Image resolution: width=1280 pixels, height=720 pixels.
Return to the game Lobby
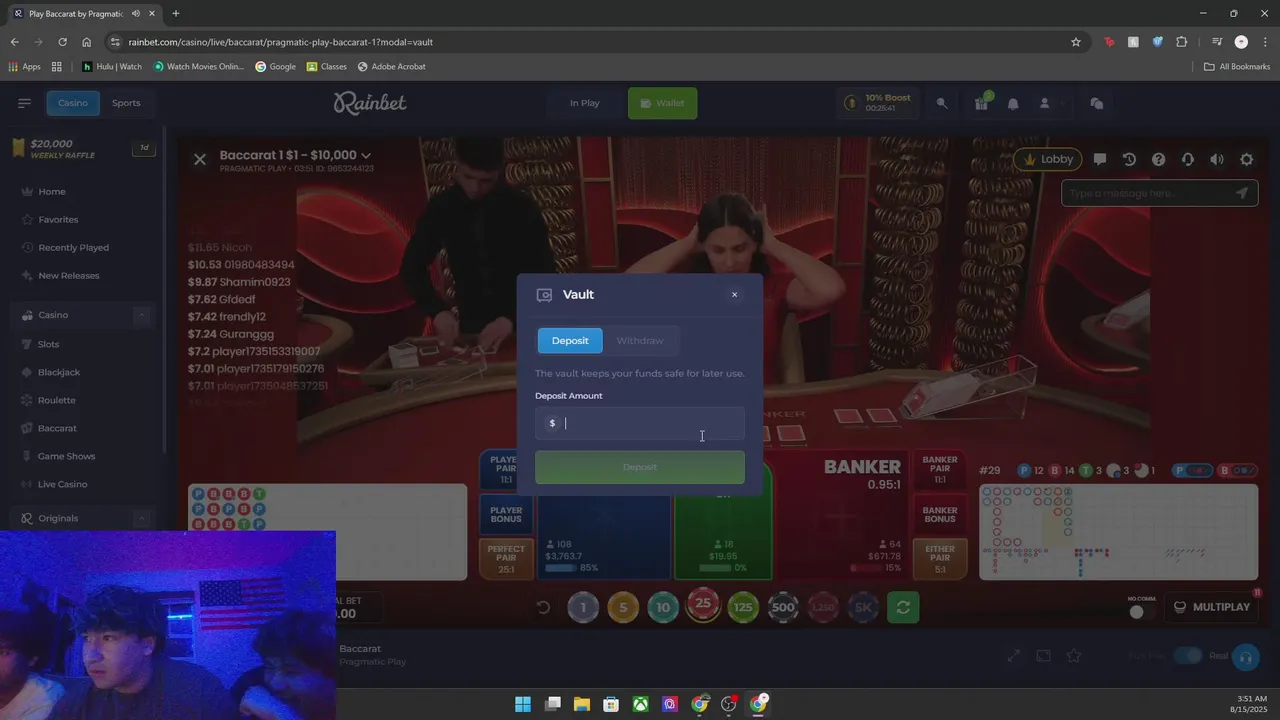[x=1047, y=159]
